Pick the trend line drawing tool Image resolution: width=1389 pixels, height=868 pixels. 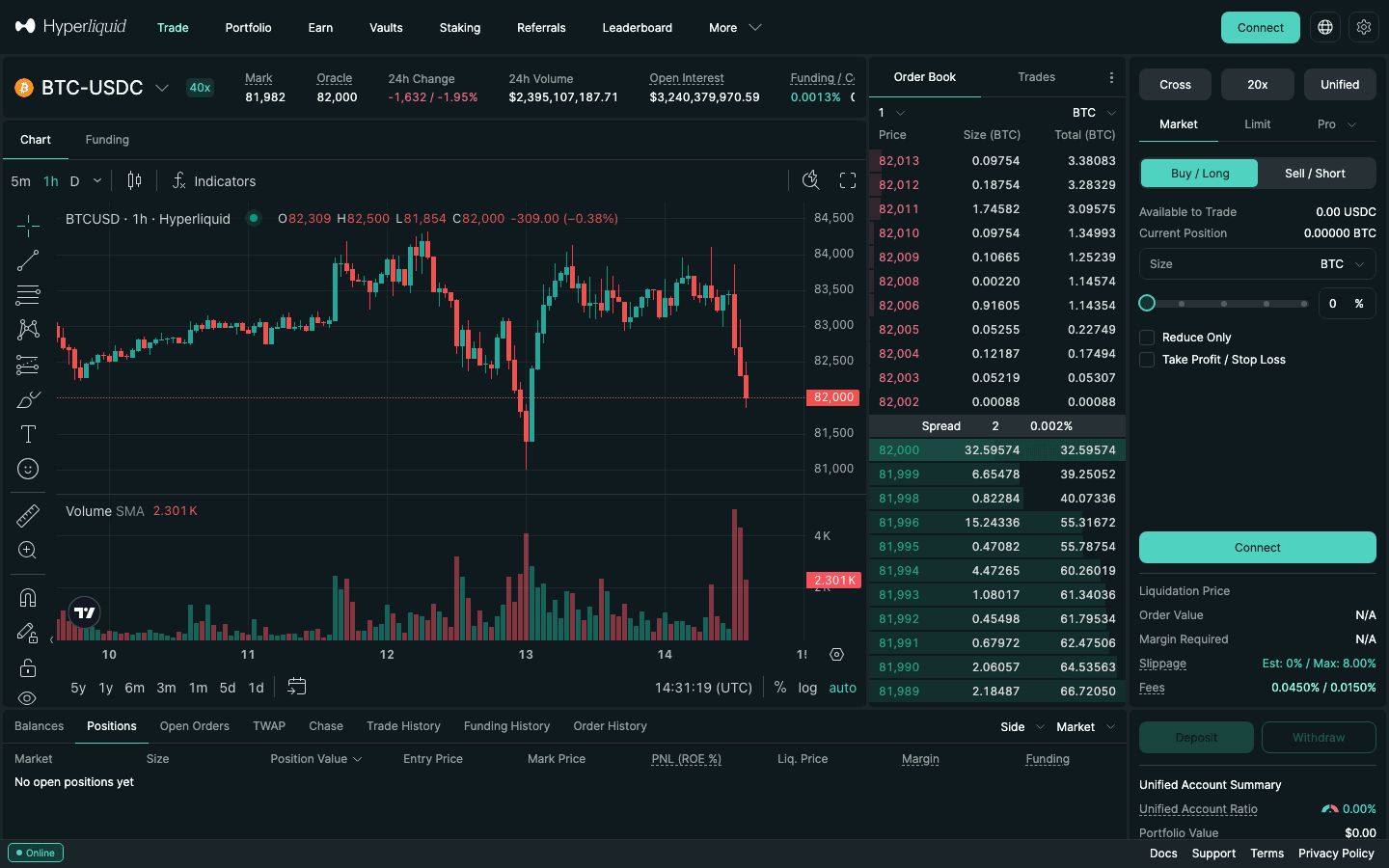(x=28, y=260)
